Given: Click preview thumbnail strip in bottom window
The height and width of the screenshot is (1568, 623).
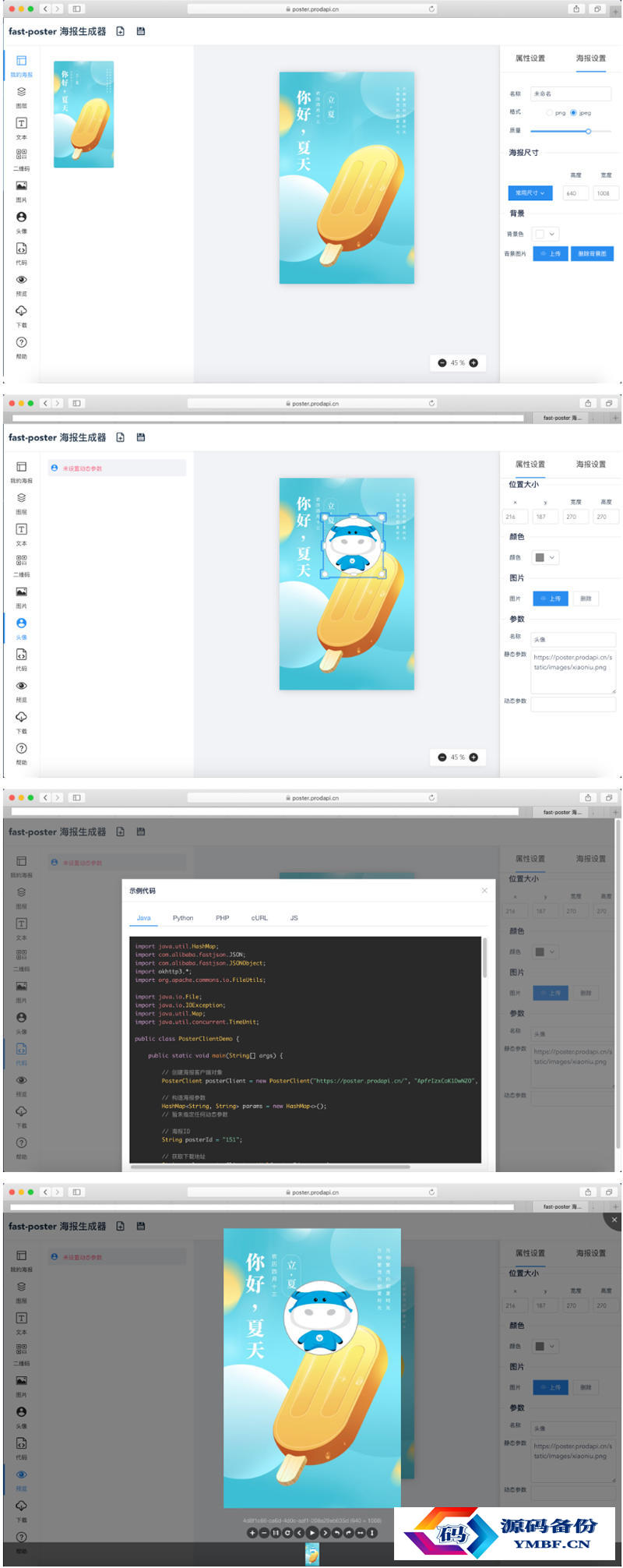Looking at the screenshot, I should pos(311,1553).
